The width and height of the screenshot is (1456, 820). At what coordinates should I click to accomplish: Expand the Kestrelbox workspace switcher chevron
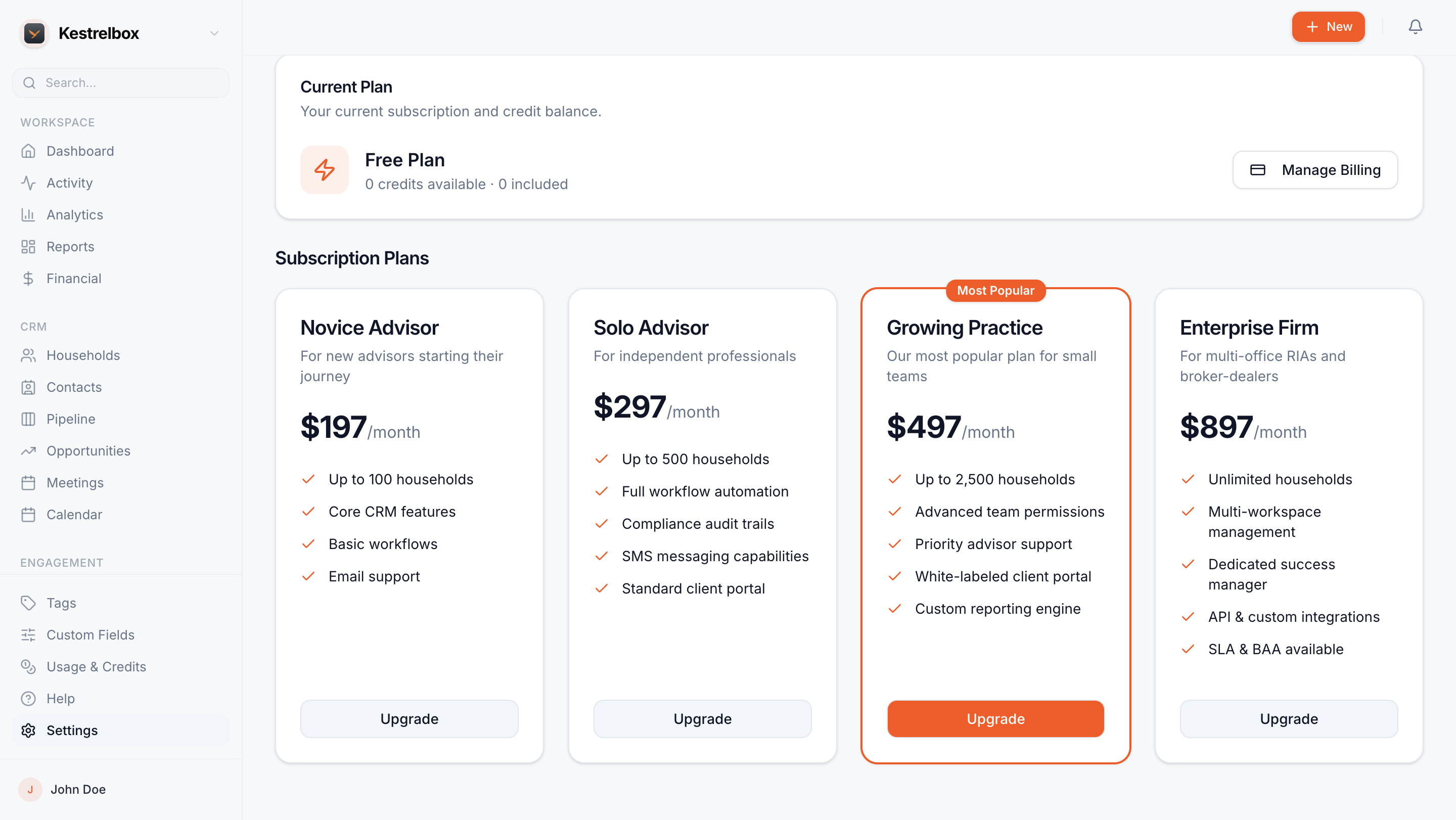point(214,33)
